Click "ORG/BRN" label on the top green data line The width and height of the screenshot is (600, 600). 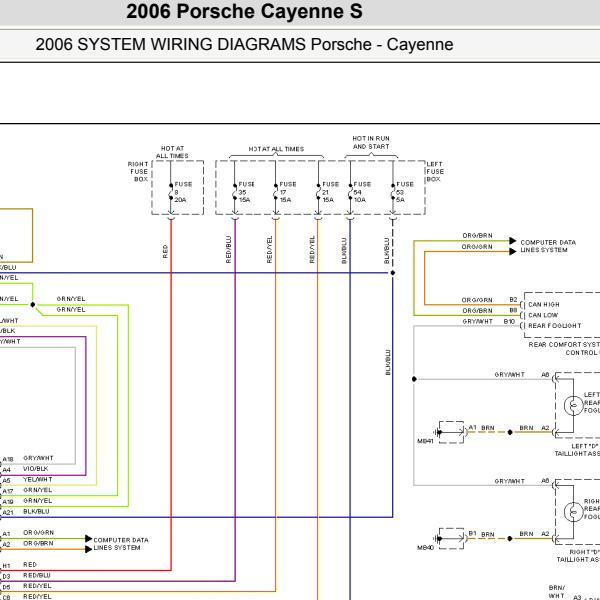click(477, 236)
